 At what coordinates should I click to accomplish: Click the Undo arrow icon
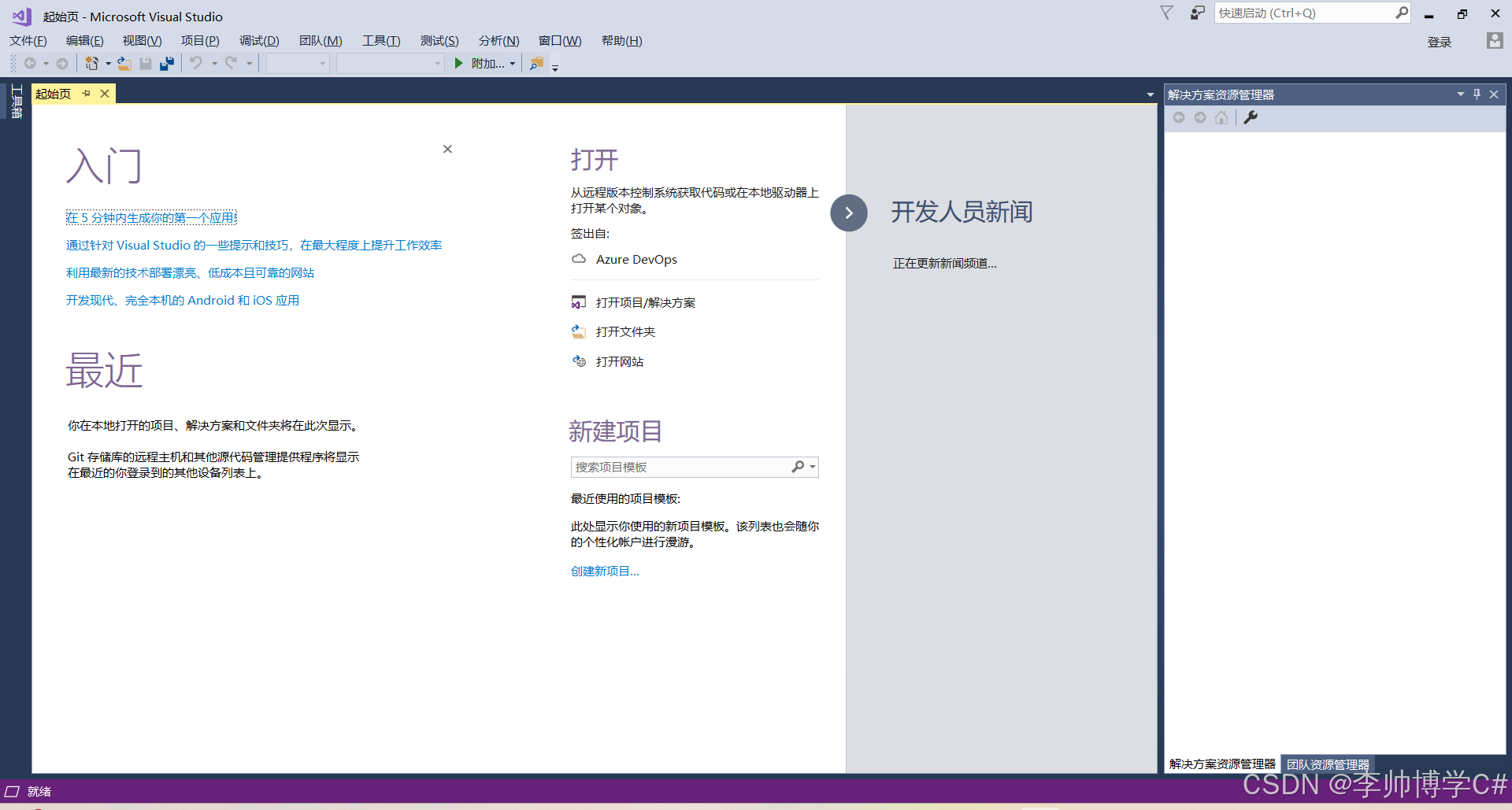(196, 63)
